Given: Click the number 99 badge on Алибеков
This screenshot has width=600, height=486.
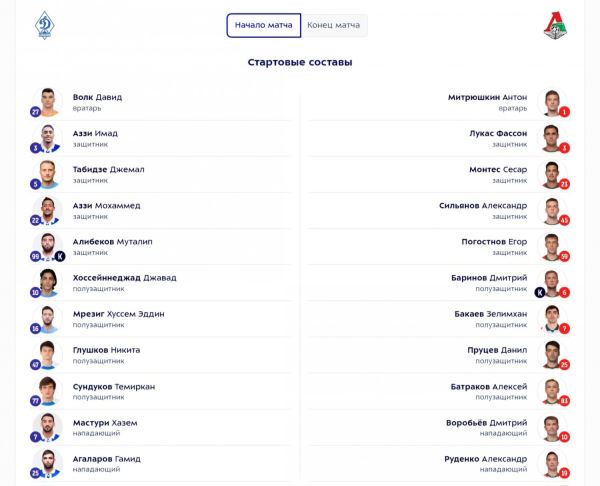Looking at the screenshot, I should [x=36, y=256].
